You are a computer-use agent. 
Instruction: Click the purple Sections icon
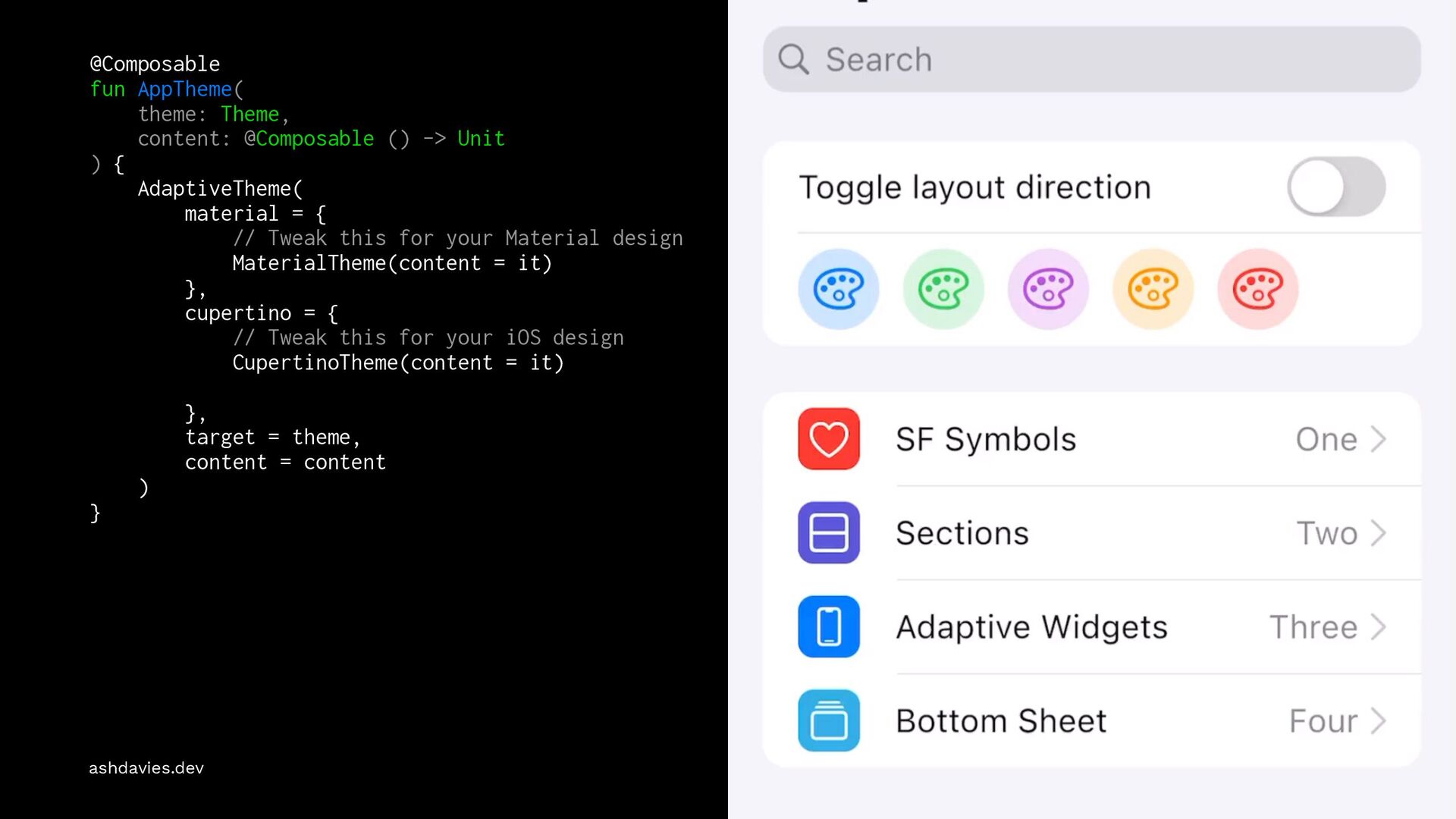828,532
